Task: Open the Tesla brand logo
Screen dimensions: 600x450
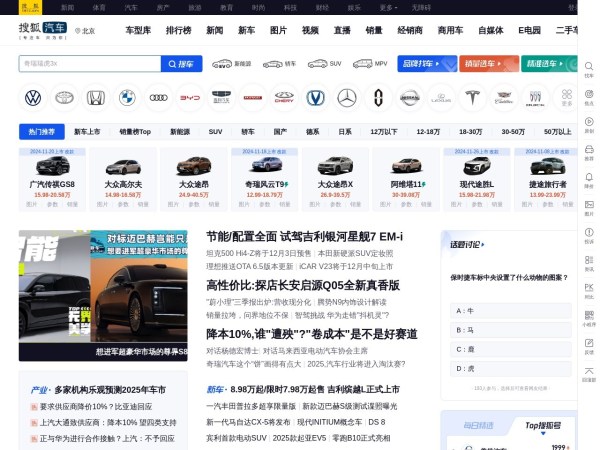Action: click(472, 98)
